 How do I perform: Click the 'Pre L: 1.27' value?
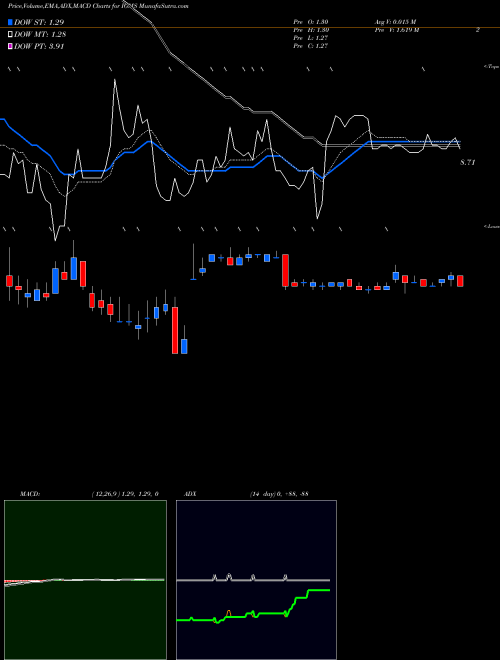pos(311,38)
